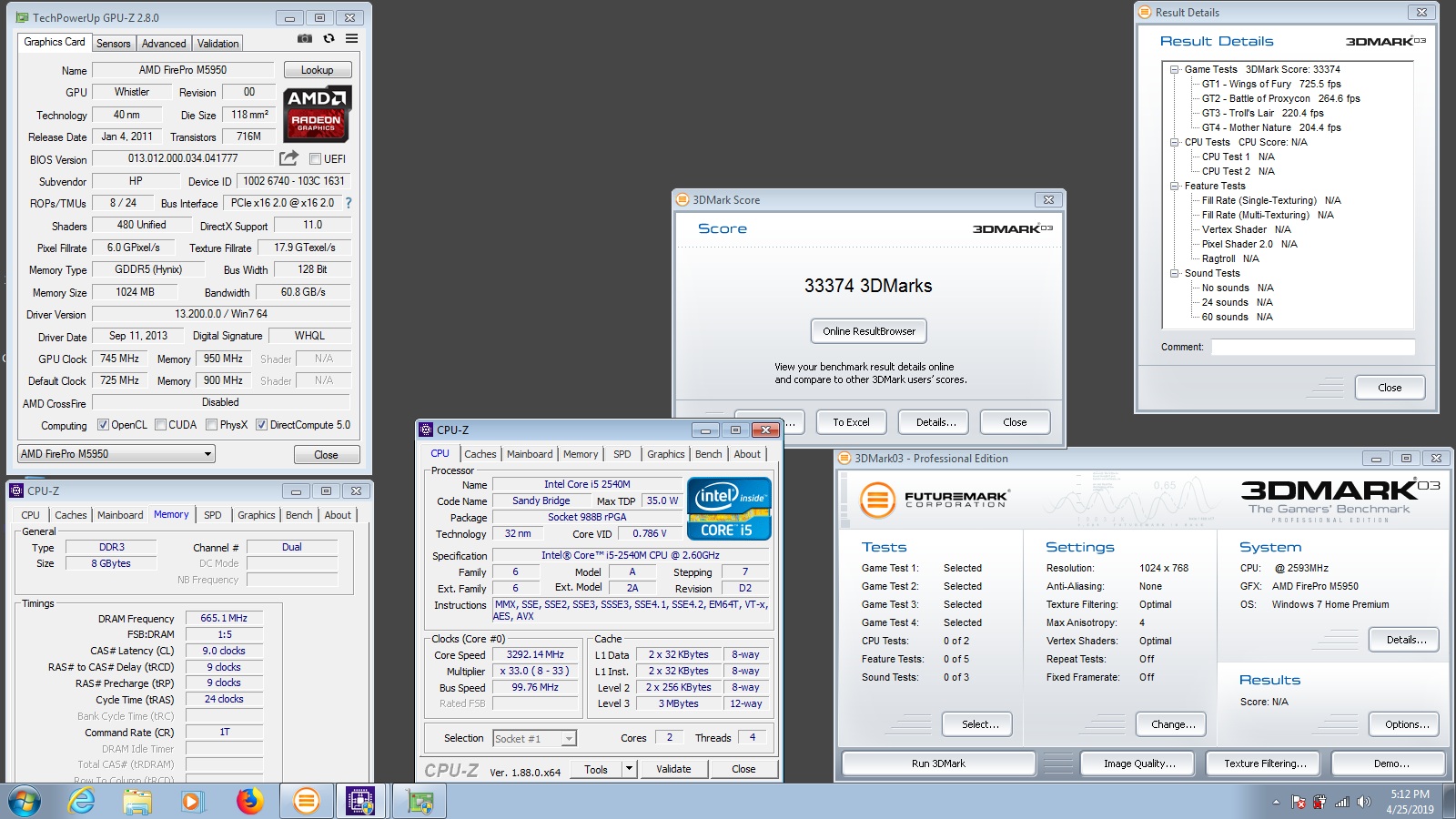Switch to GPU-Z Validation tab
Viewport: 1456px width, 819px height.
(218, 43)
